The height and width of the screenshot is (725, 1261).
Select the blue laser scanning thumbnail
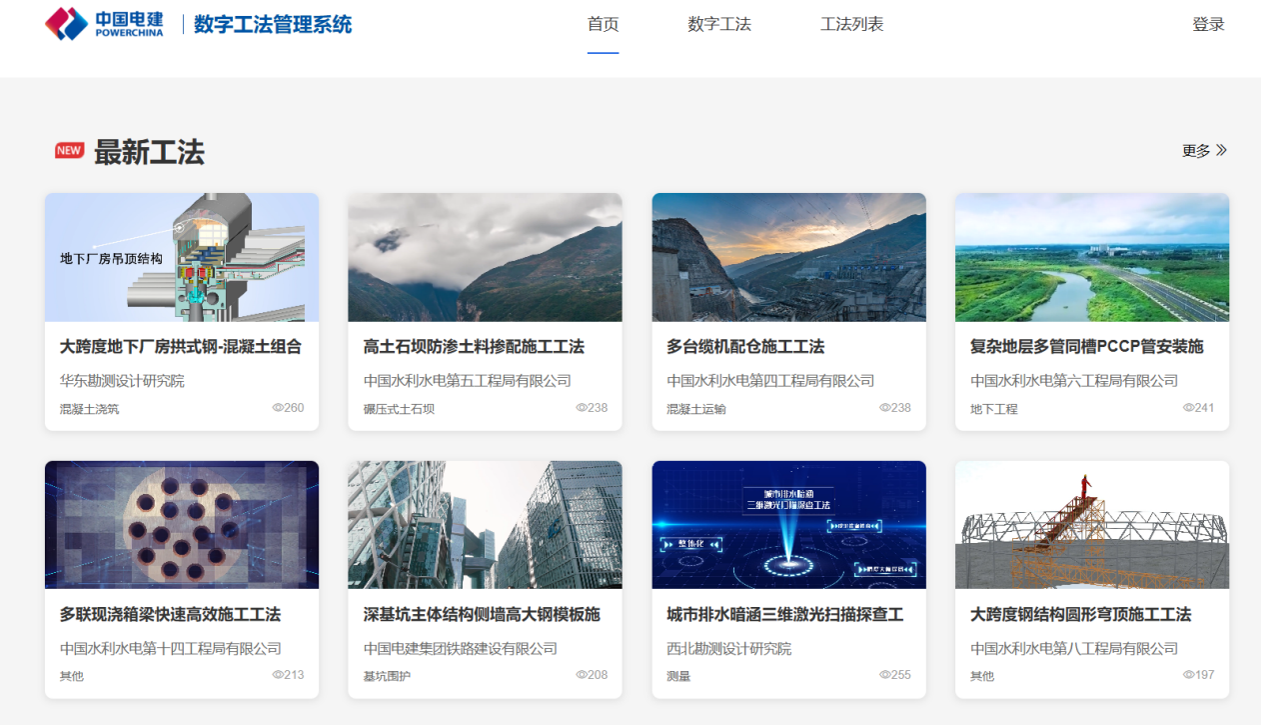click(x=788, y=524)
